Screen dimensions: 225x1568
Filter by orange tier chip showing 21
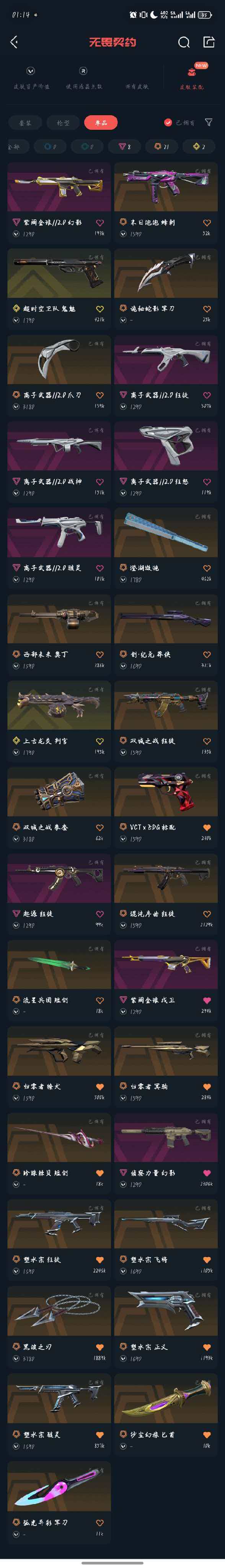pyautogui.click(x=162, y=147)
